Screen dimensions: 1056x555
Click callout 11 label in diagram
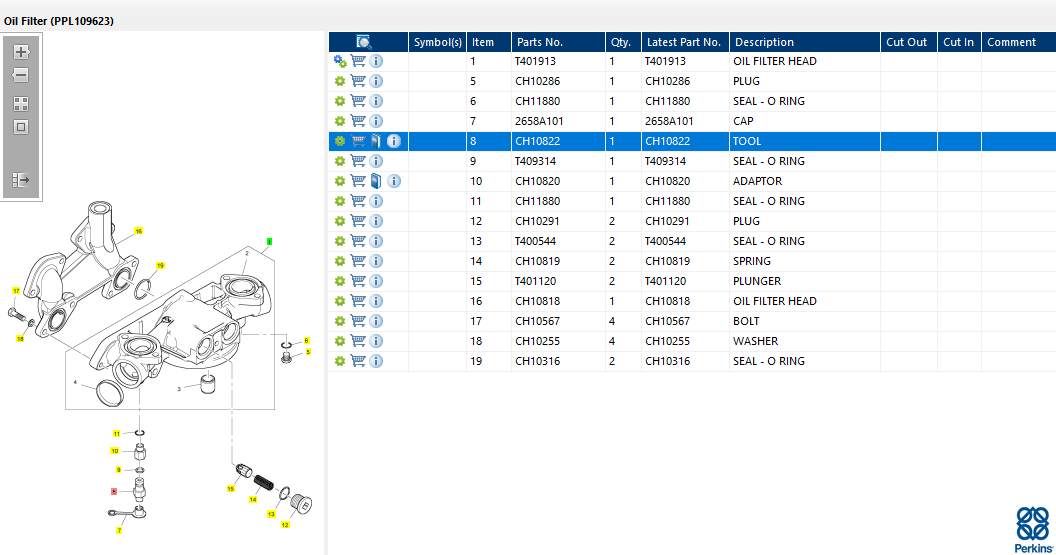point(117,434)
